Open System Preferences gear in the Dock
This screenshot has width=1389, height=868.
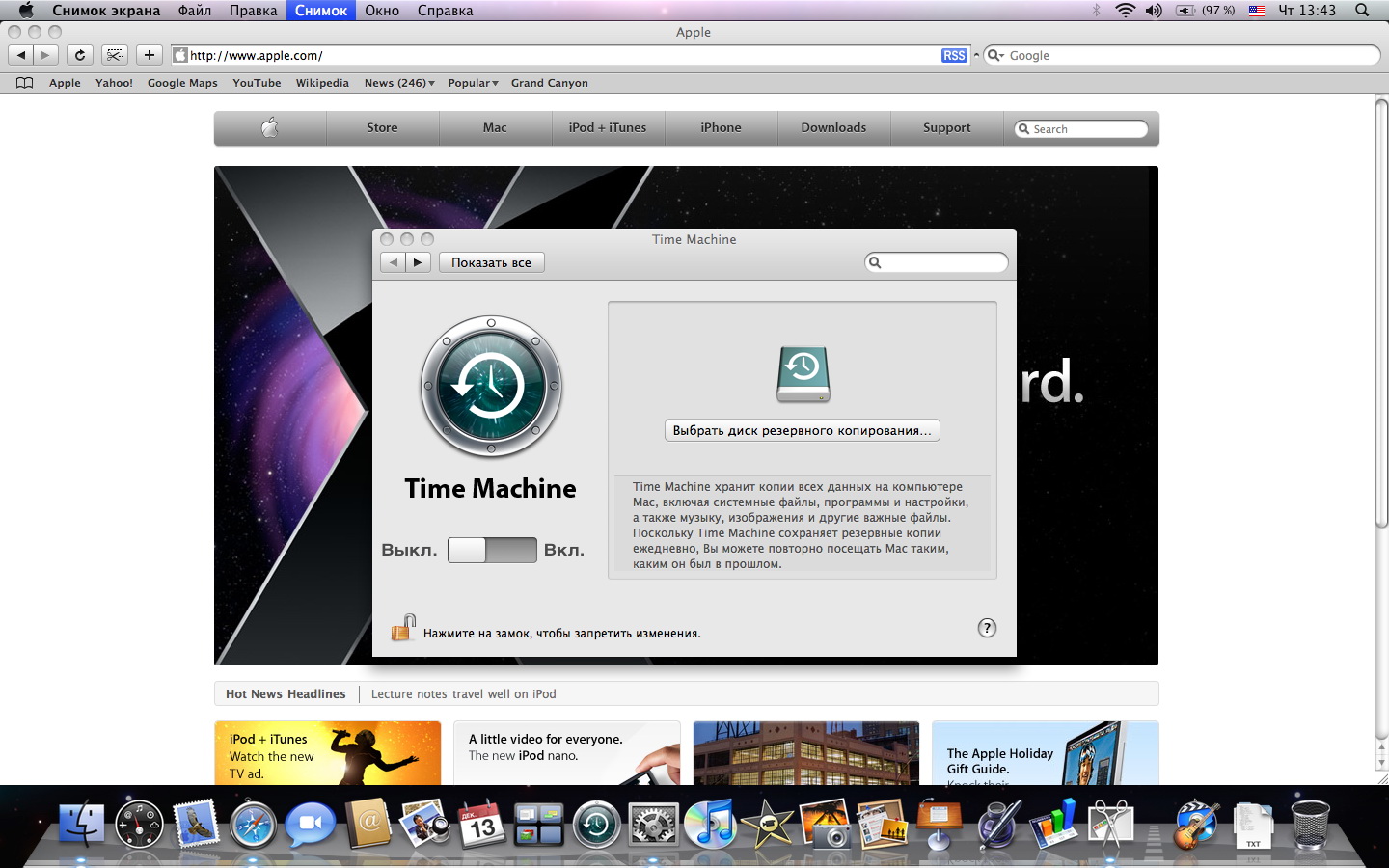point(654,825)
